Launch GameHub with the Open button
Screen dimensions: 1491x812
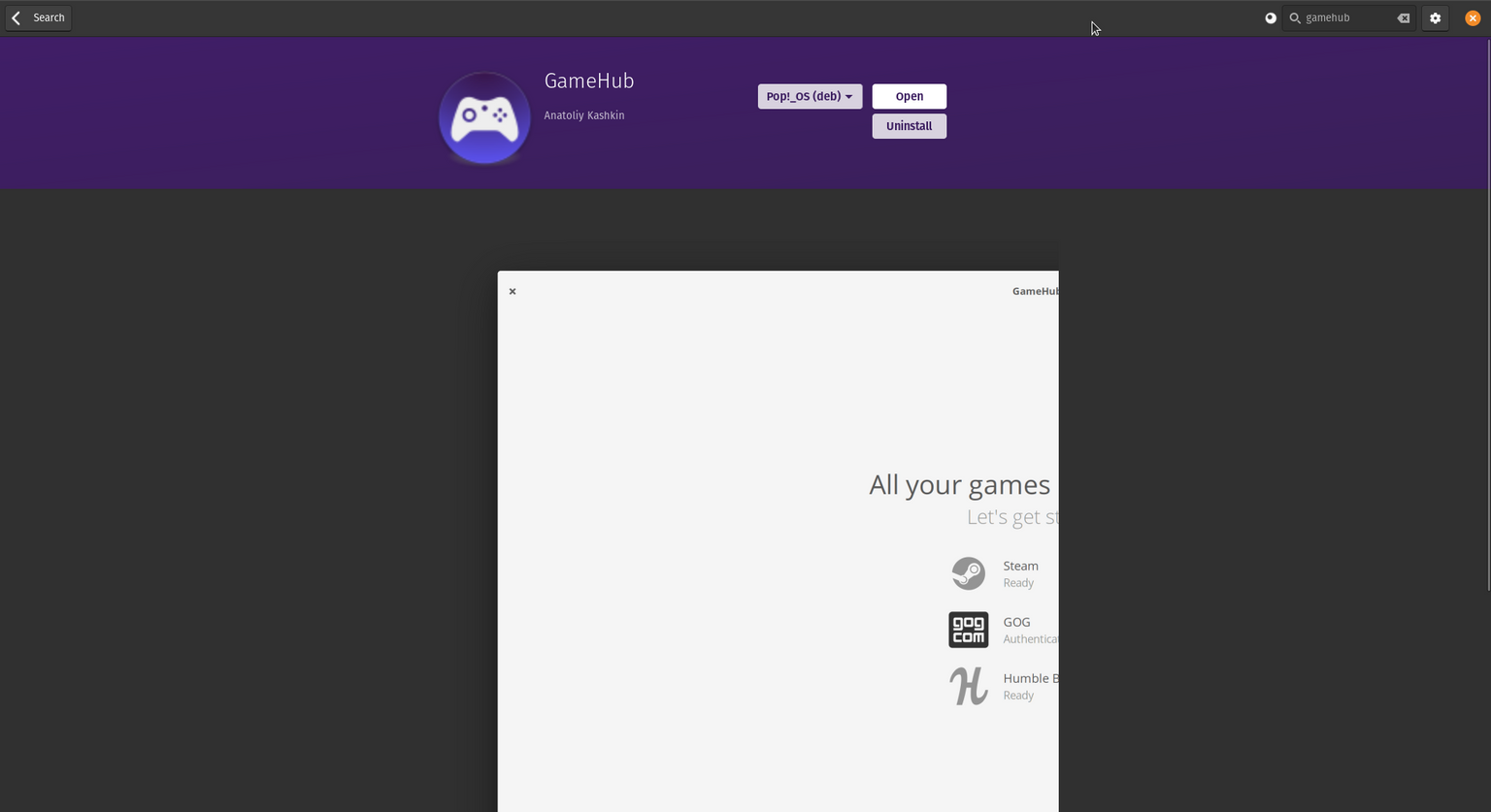(909, 96)
